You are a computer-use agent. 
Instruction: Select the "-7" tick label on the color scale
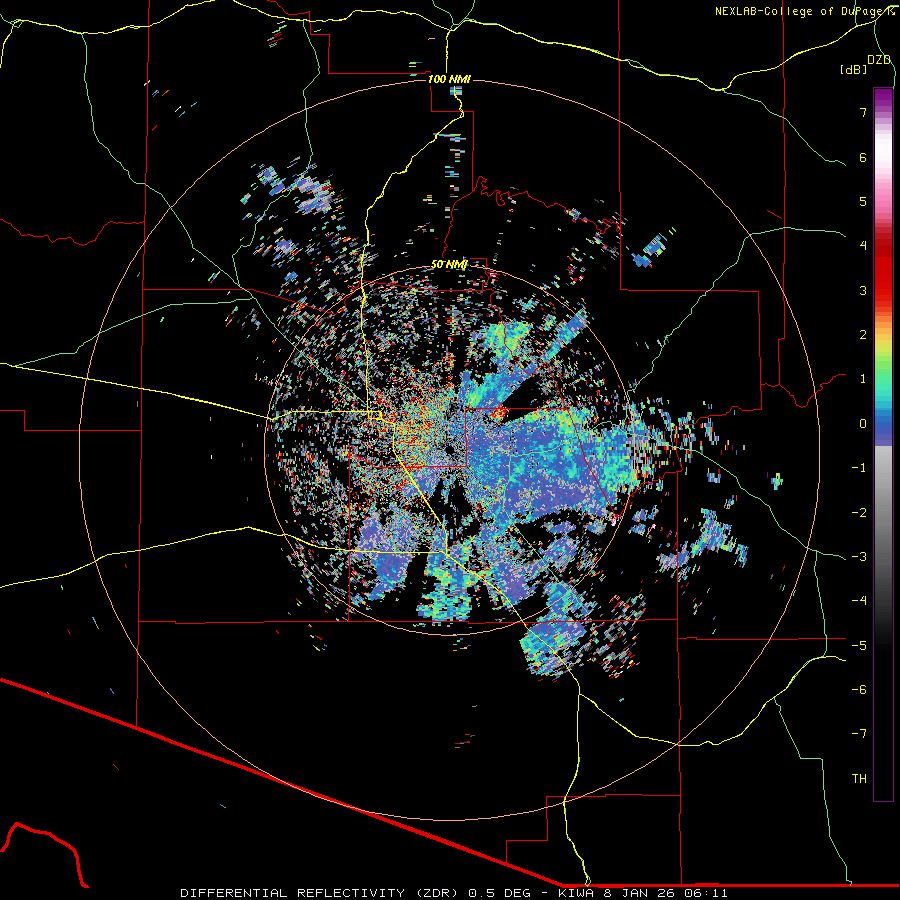coord(859,734)
